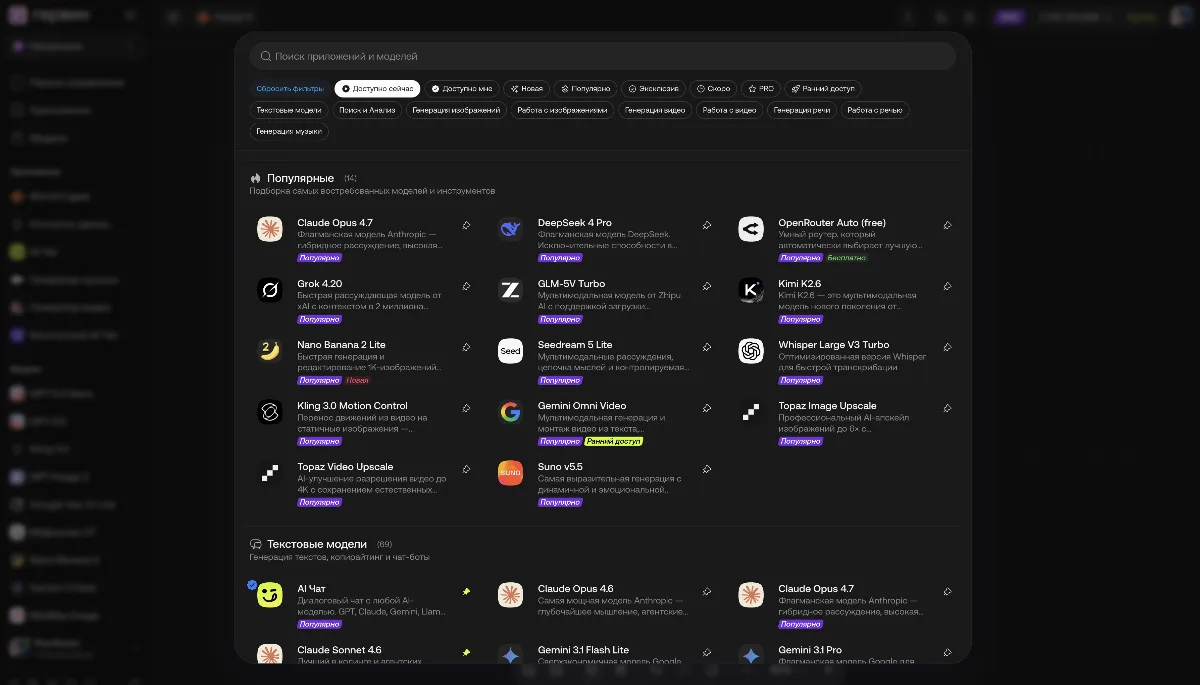
Task: Select the Текстовые модели category chip
Action: (289, 110)
